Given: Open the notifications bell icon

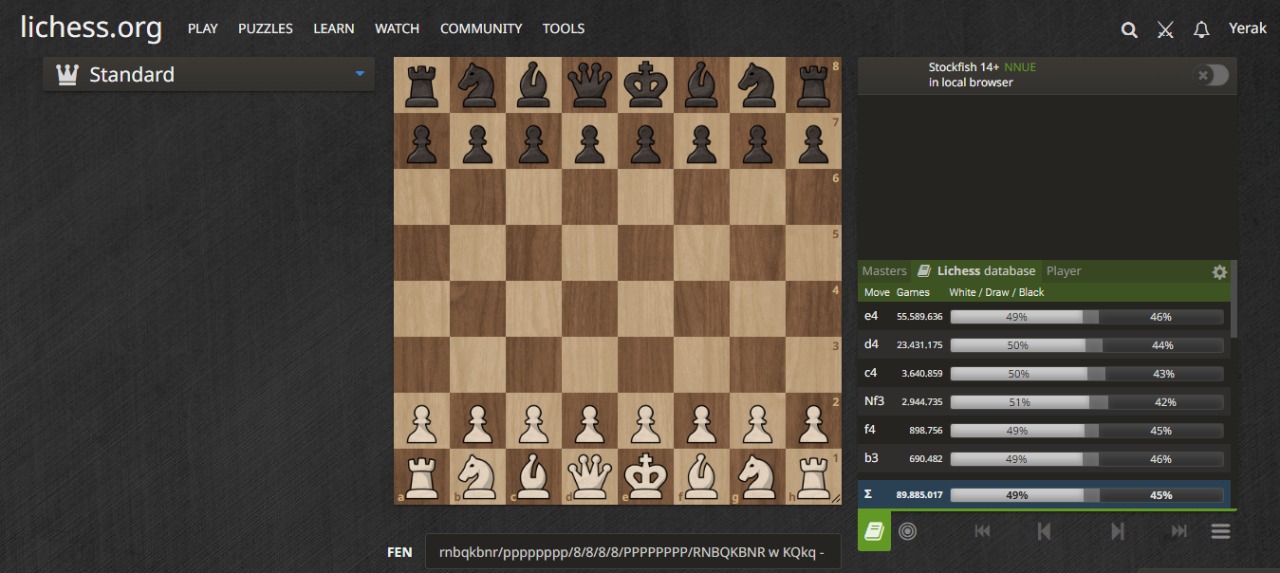Looking at the screenshot, I should tap(1201, 30).
